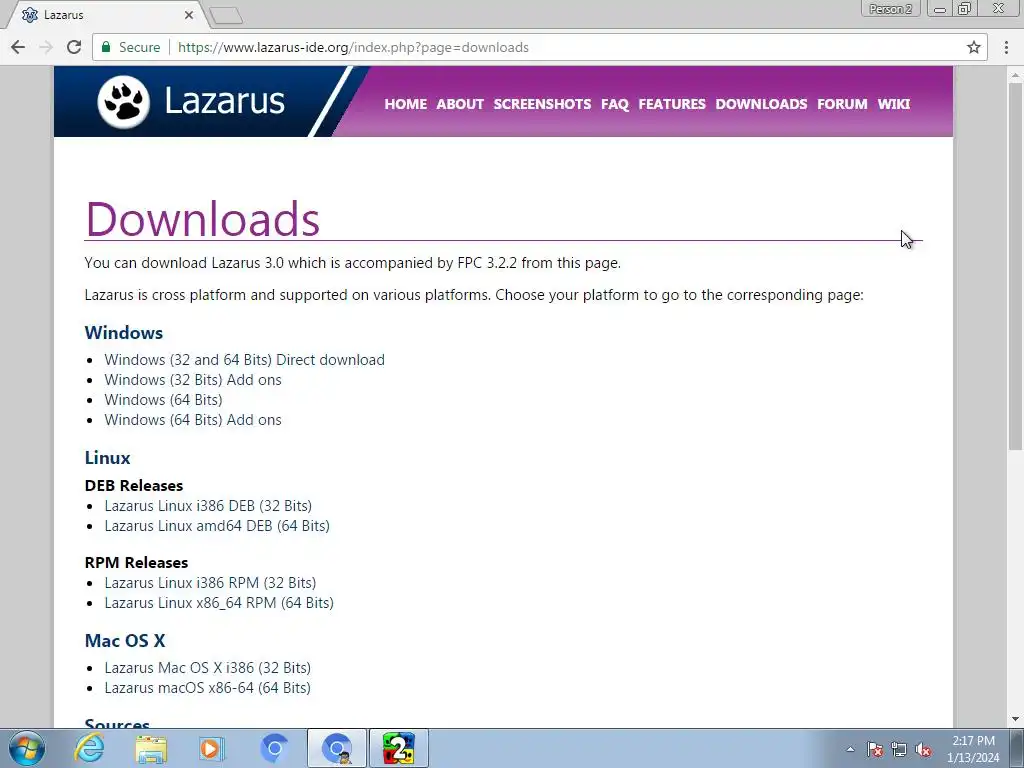Image resolution: width=1024 pixels, height=768 pixels.
Task: Reload the page with refresh icon
Action: click(74, 47)
